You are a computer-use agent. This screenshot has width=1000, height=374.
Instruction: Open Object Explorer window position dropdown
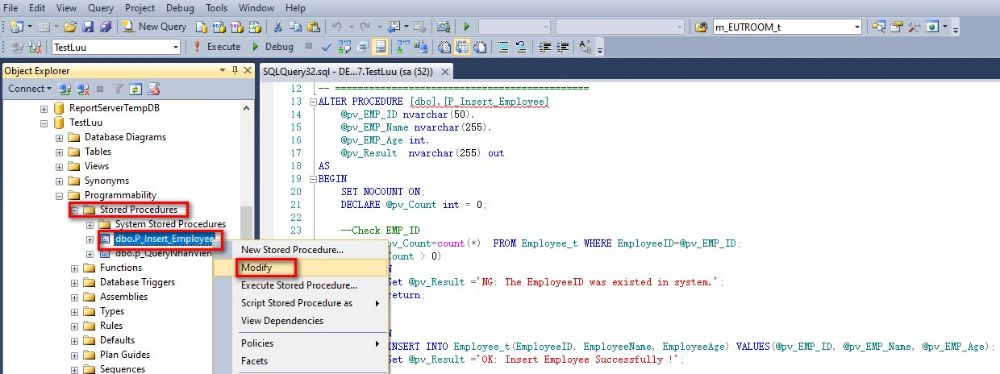pos(223,70)
